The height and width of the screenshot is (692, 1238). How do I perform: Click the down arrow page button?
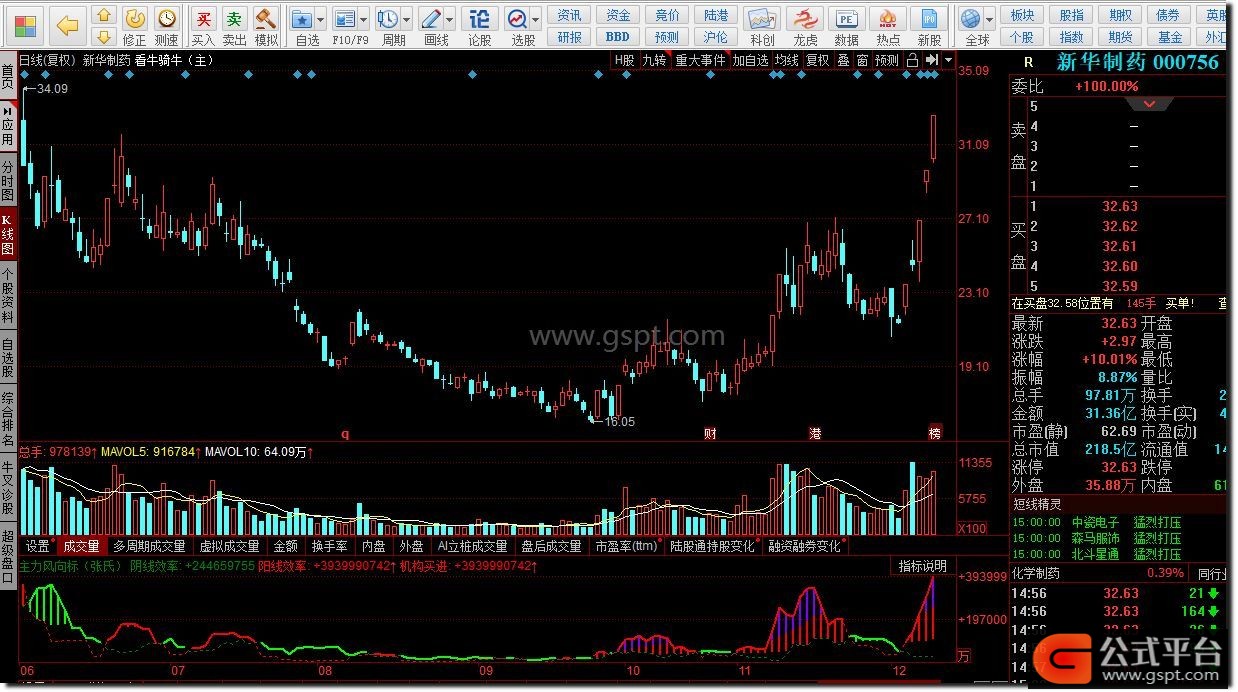point(104,36)
